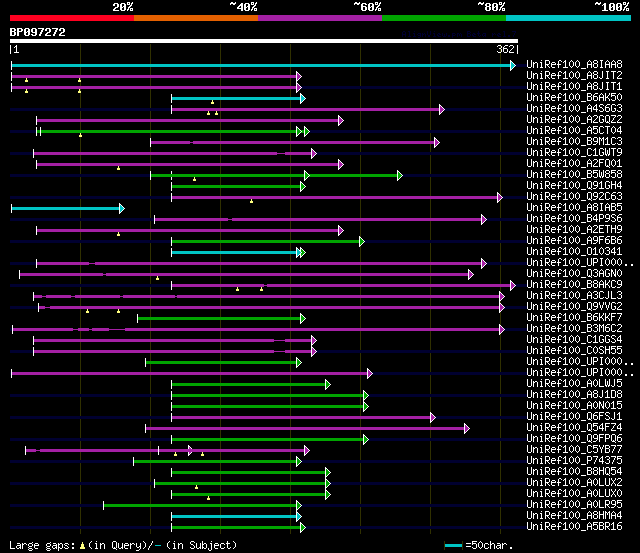The width and height of the screenshot is (640, 553).
Task: Select the UniRef100_B5W858 label
Action: pyautogui.click(x=574, y=175)
